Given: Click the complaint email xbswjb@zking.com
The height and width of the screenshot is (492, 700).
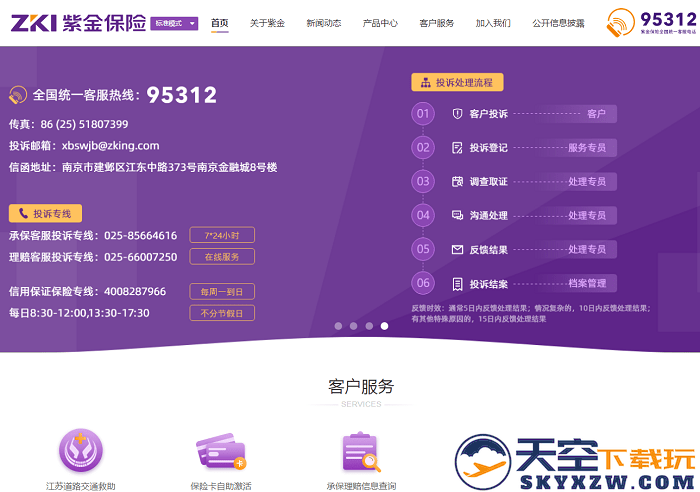Looking at the screenshot, I should coord(110,146).
